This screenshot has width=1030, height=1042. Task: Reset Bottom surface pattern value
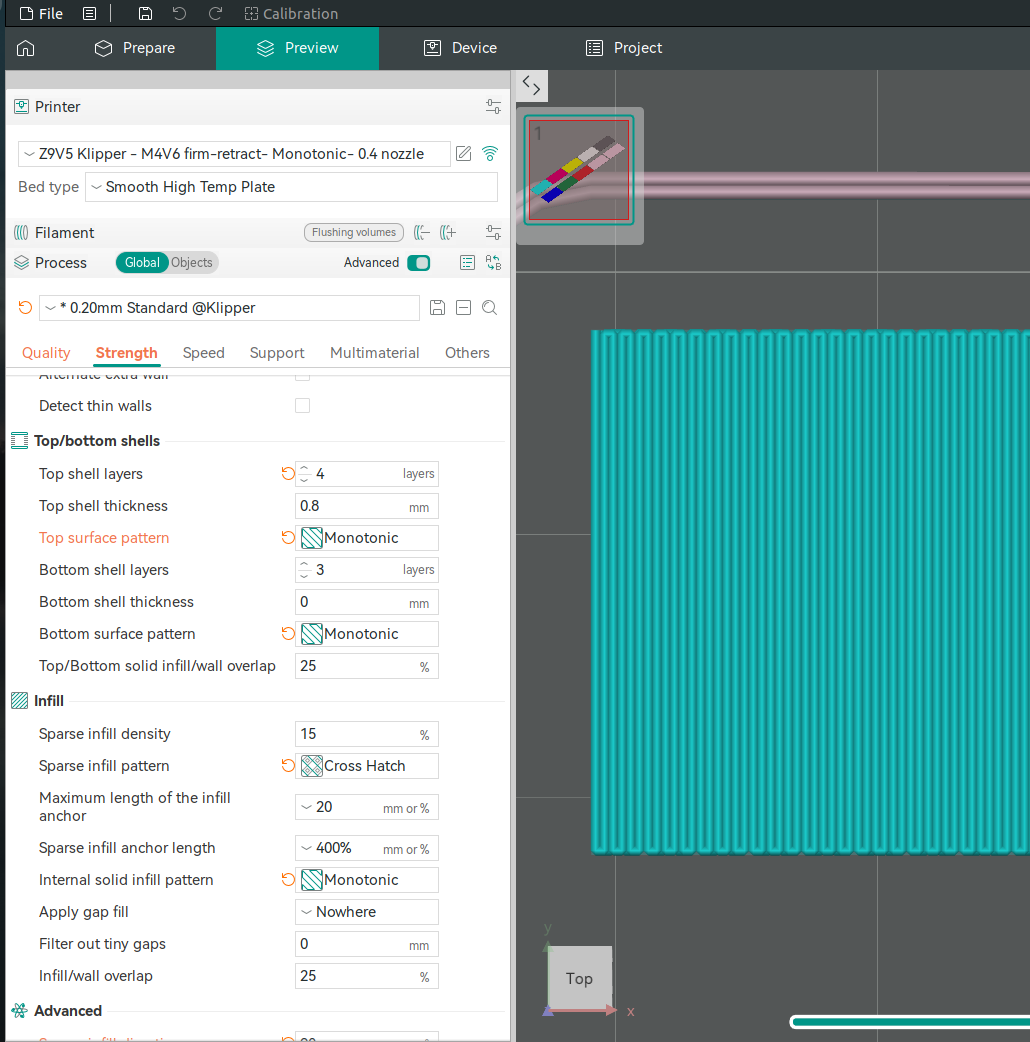click(288, 634)
